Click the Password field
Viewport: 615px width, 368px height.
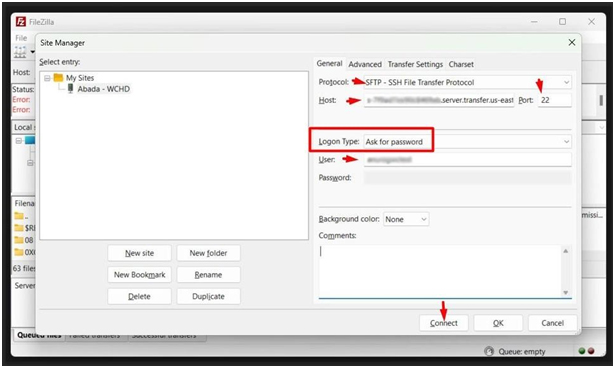tap(468, 178)
